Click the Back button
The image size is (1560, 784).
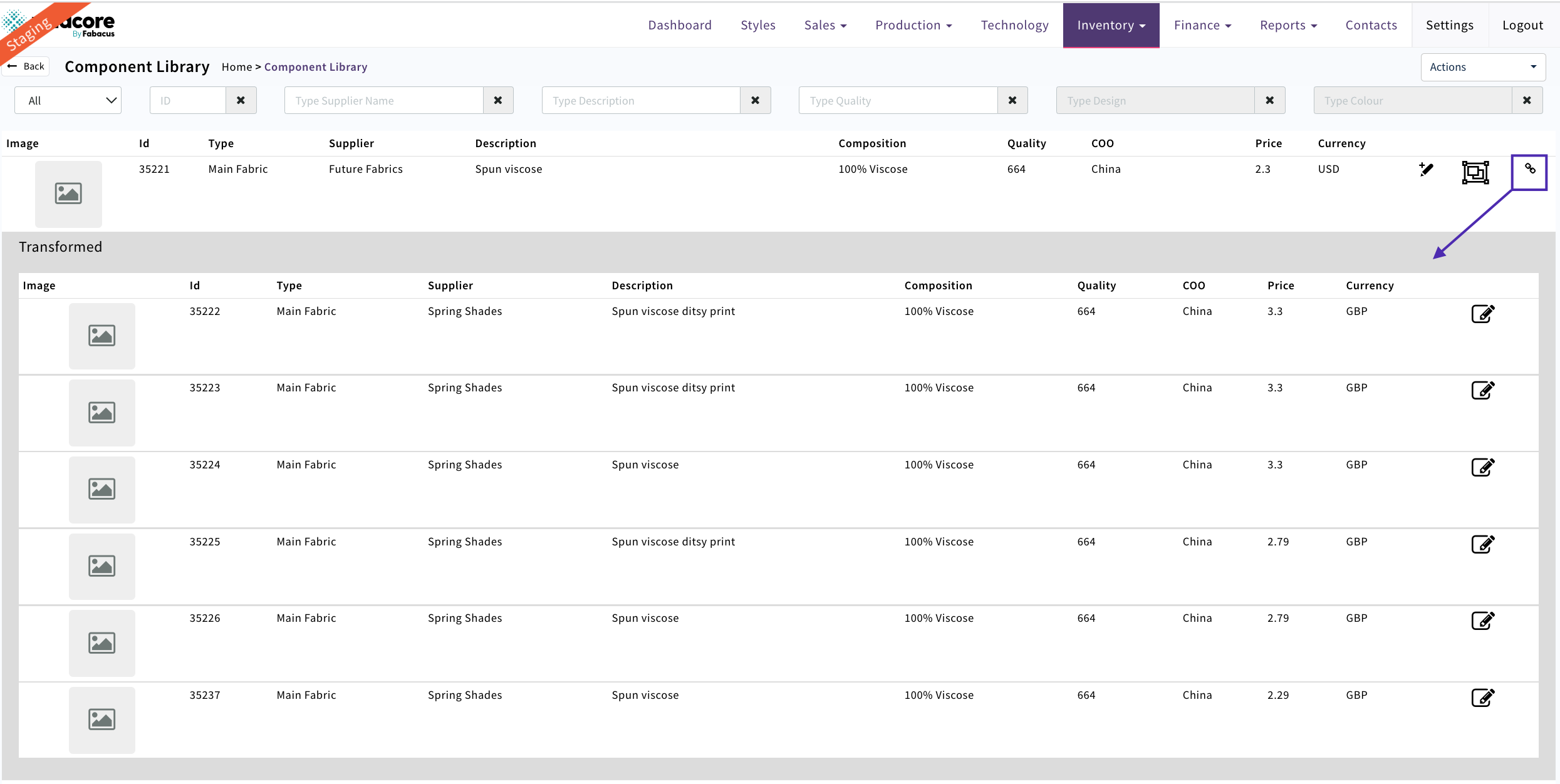click(x=26, y=66)
